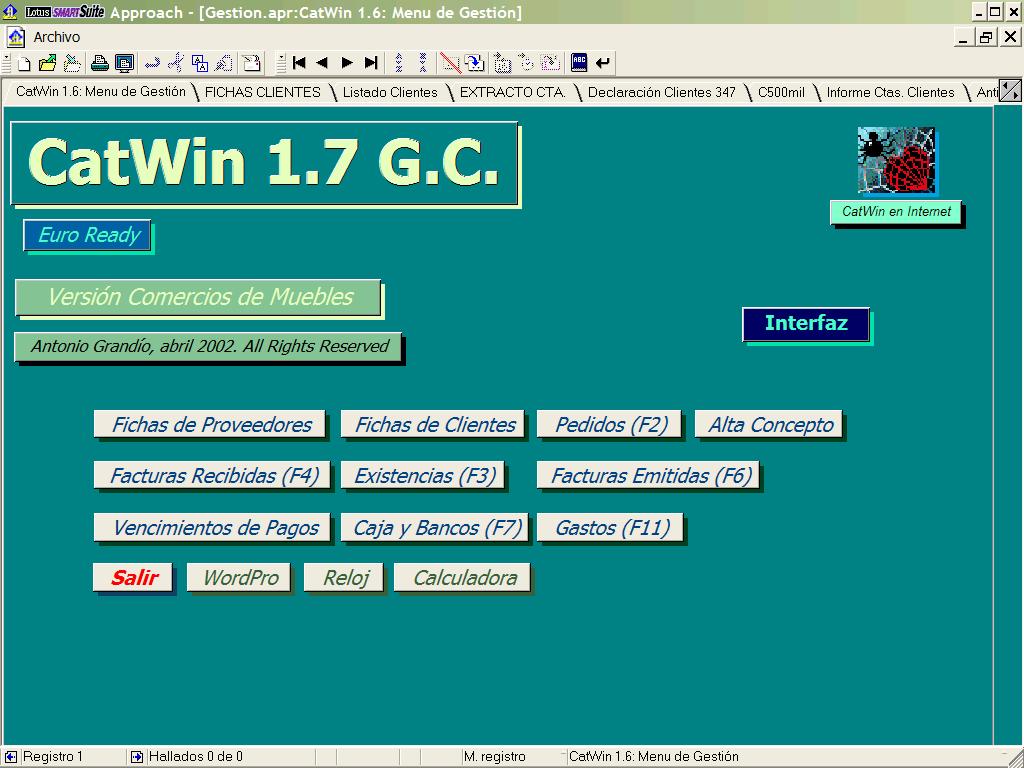Go to the first record

click(x=298, y=63)
